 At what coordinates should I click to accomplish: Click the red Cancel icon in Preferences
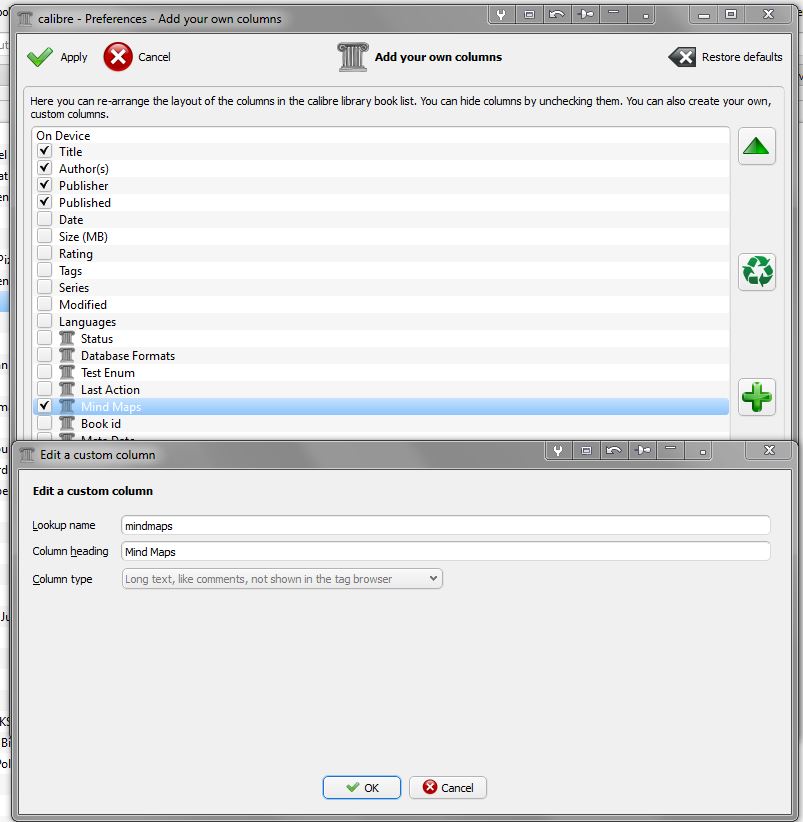(x=118, y=57)
